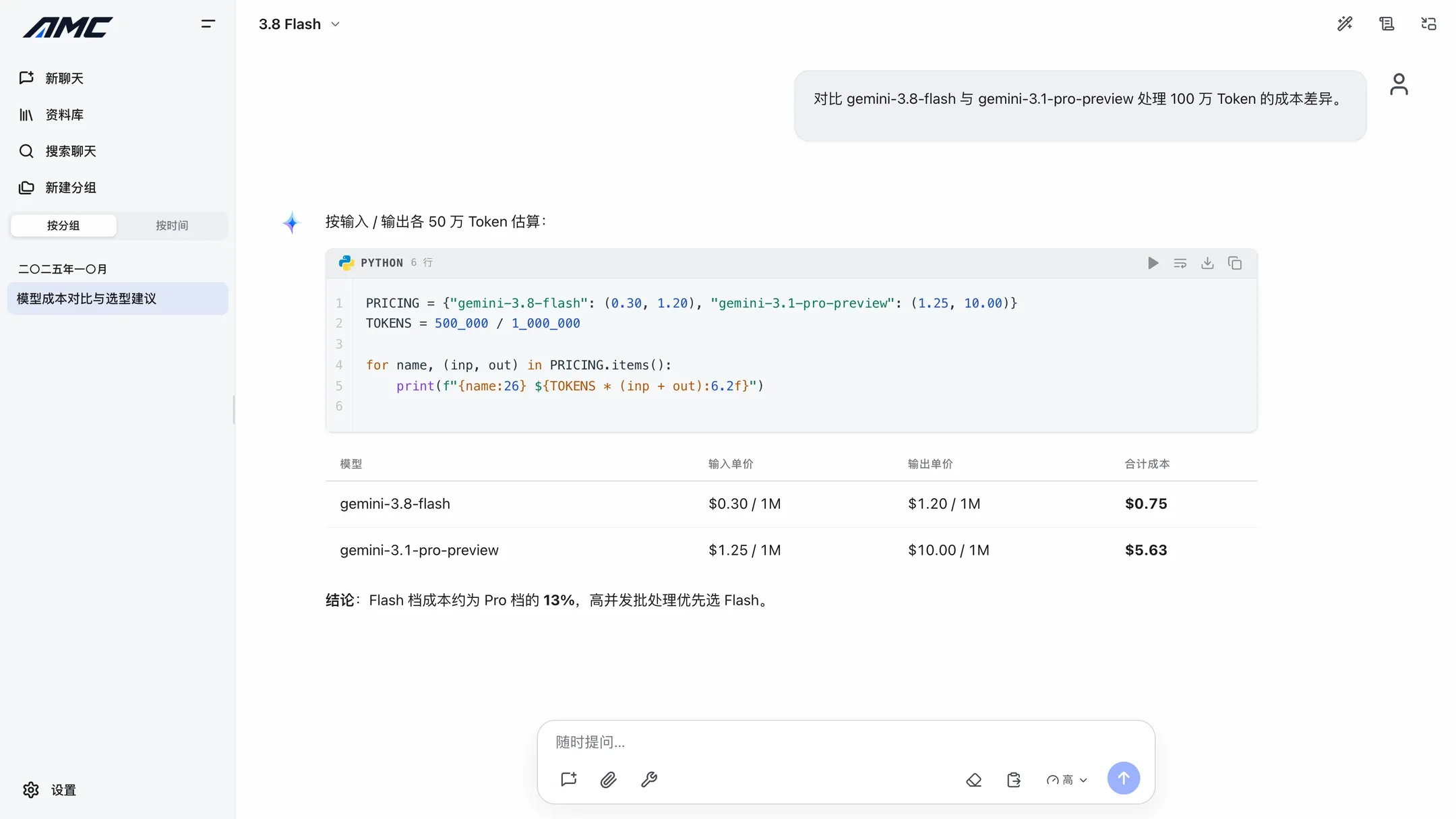Focus the 随时提问 message input

pos(845,742)
